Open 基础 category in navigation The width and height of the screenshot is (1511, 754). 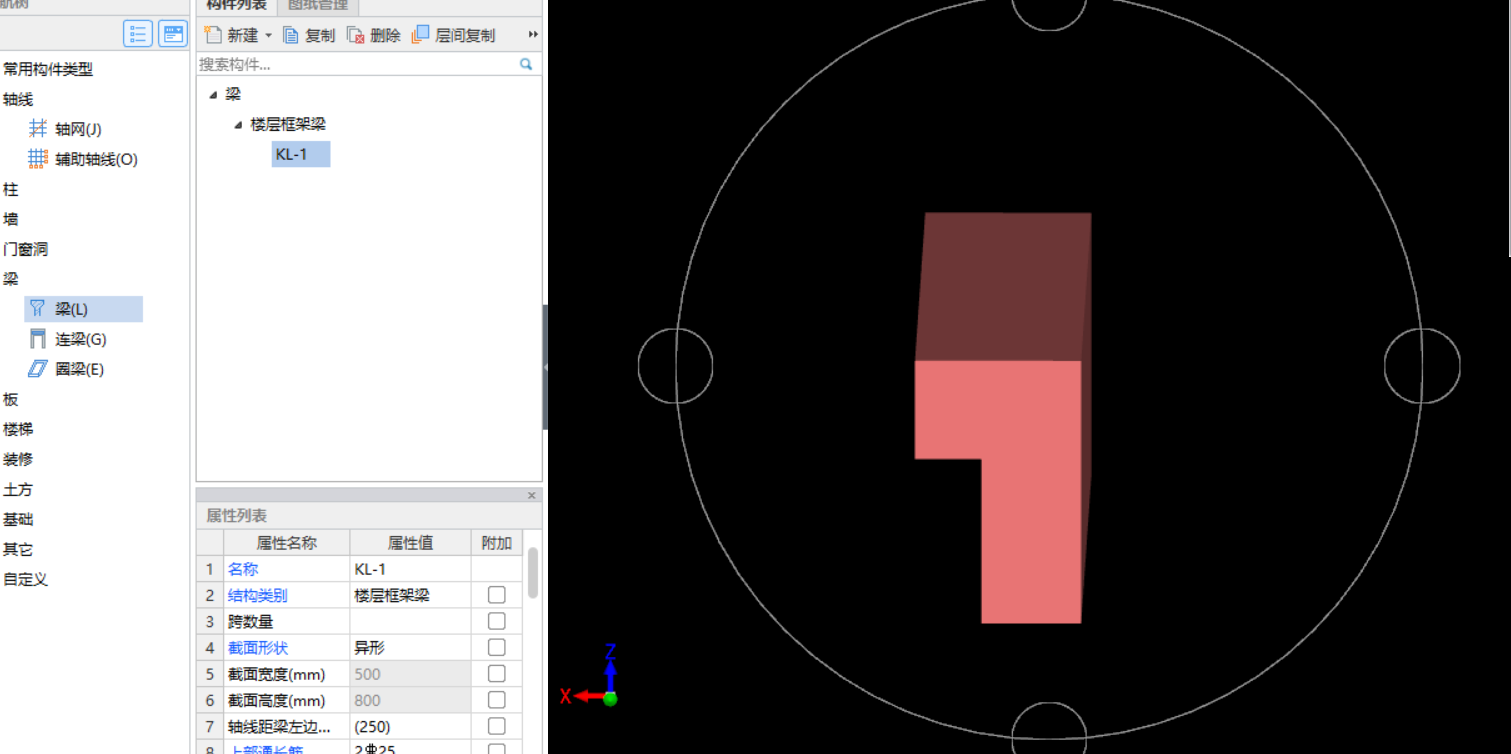pos(18,519)
